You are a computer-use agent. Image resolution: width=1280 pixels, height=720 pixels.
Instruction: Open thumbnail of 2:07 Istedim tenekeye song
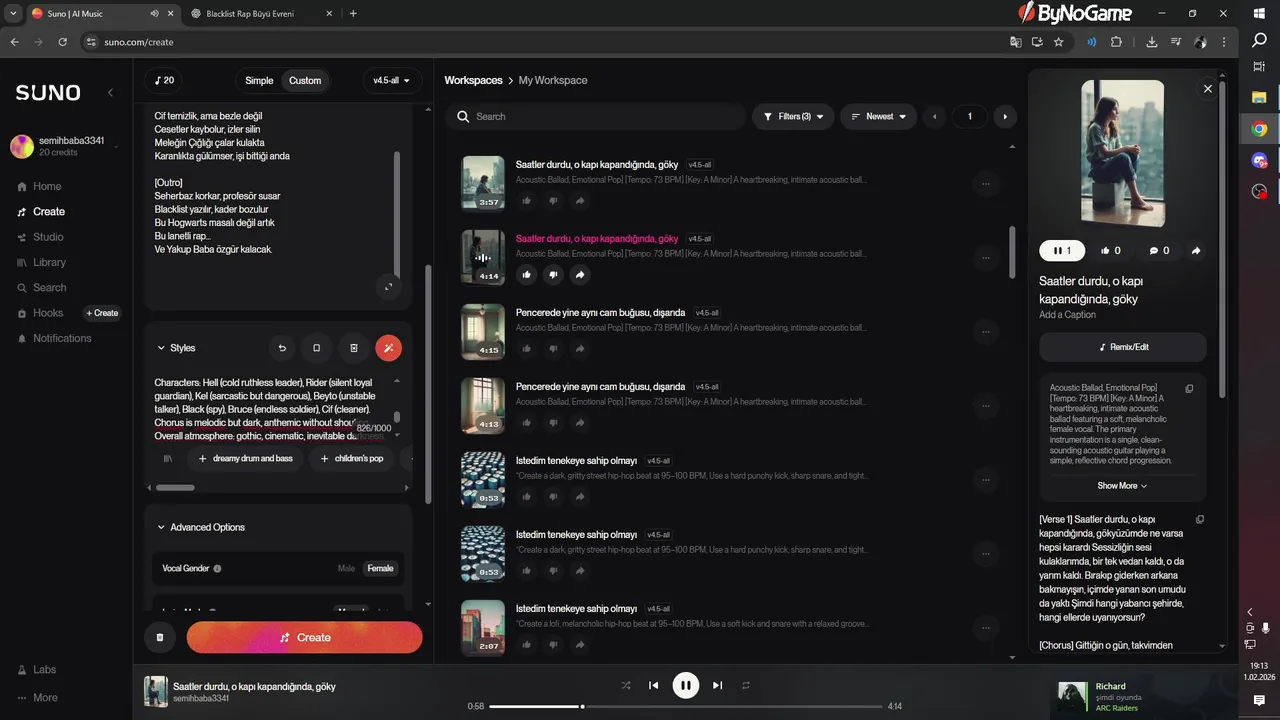483,627
